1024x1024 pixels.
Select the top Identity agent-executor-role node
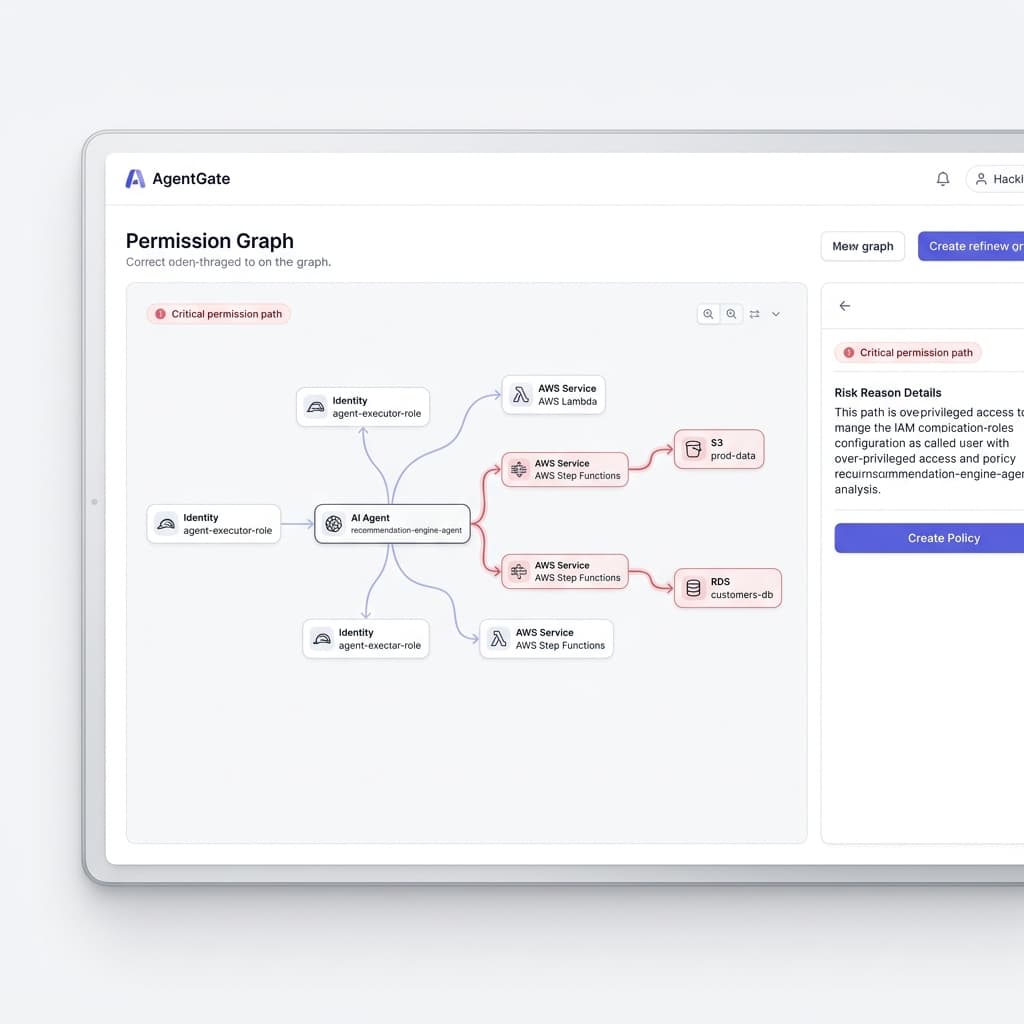[x=363, y=407]
